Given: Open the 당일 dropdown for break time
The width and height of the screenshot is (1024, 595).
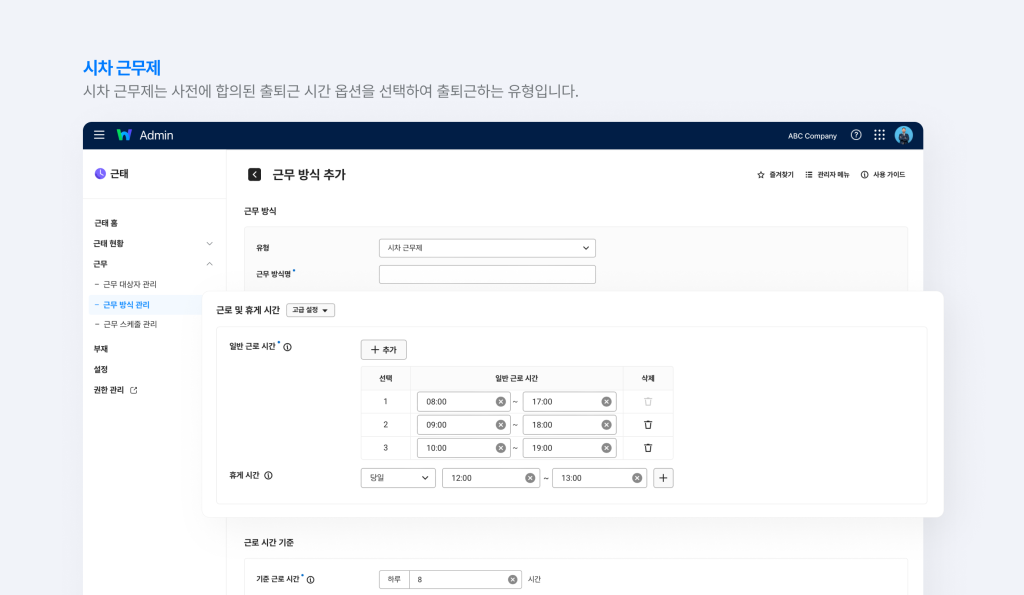Looking at the screenshot, I should [x=397, y=478].
